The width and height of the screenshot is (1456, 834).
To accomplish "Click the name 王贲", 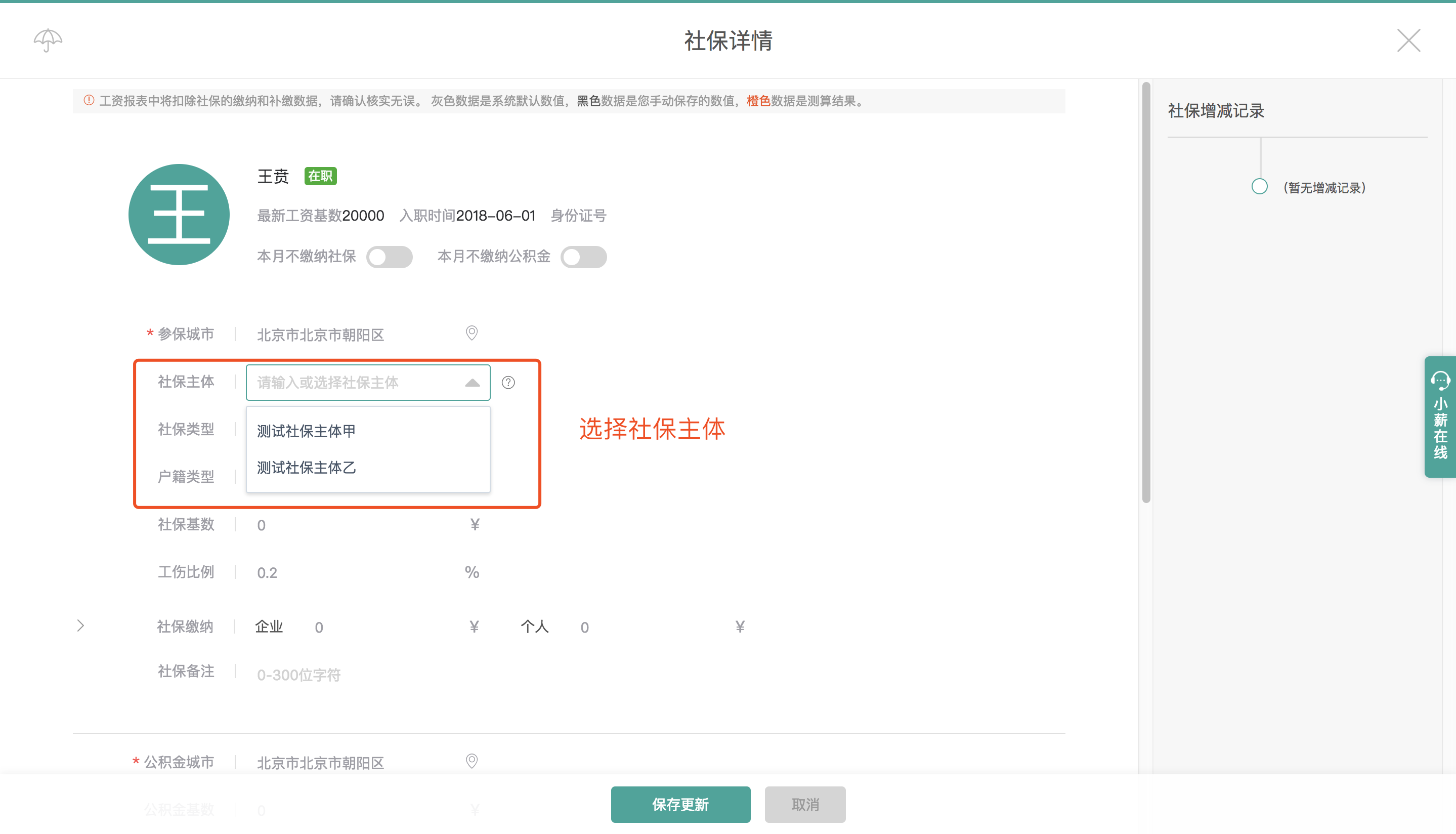I will 273,177.
